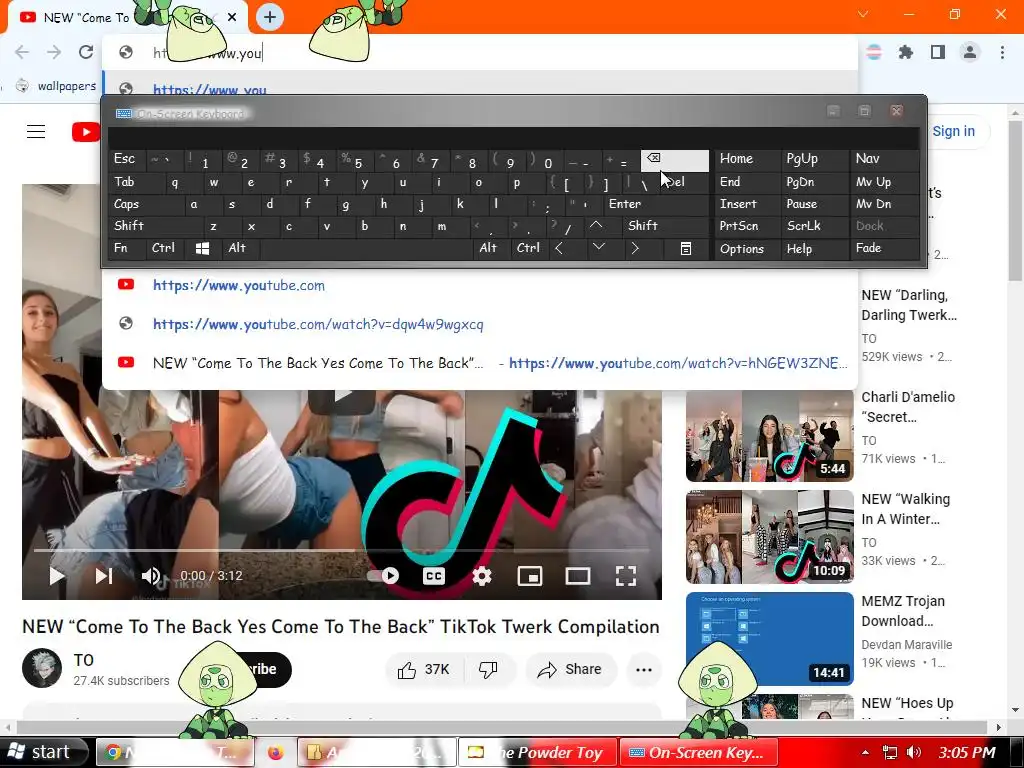Image resolution: width=1024 pixels, height=768 pixels.
Task: Open Firefox from the taskbar
Action: coord(276,752)
